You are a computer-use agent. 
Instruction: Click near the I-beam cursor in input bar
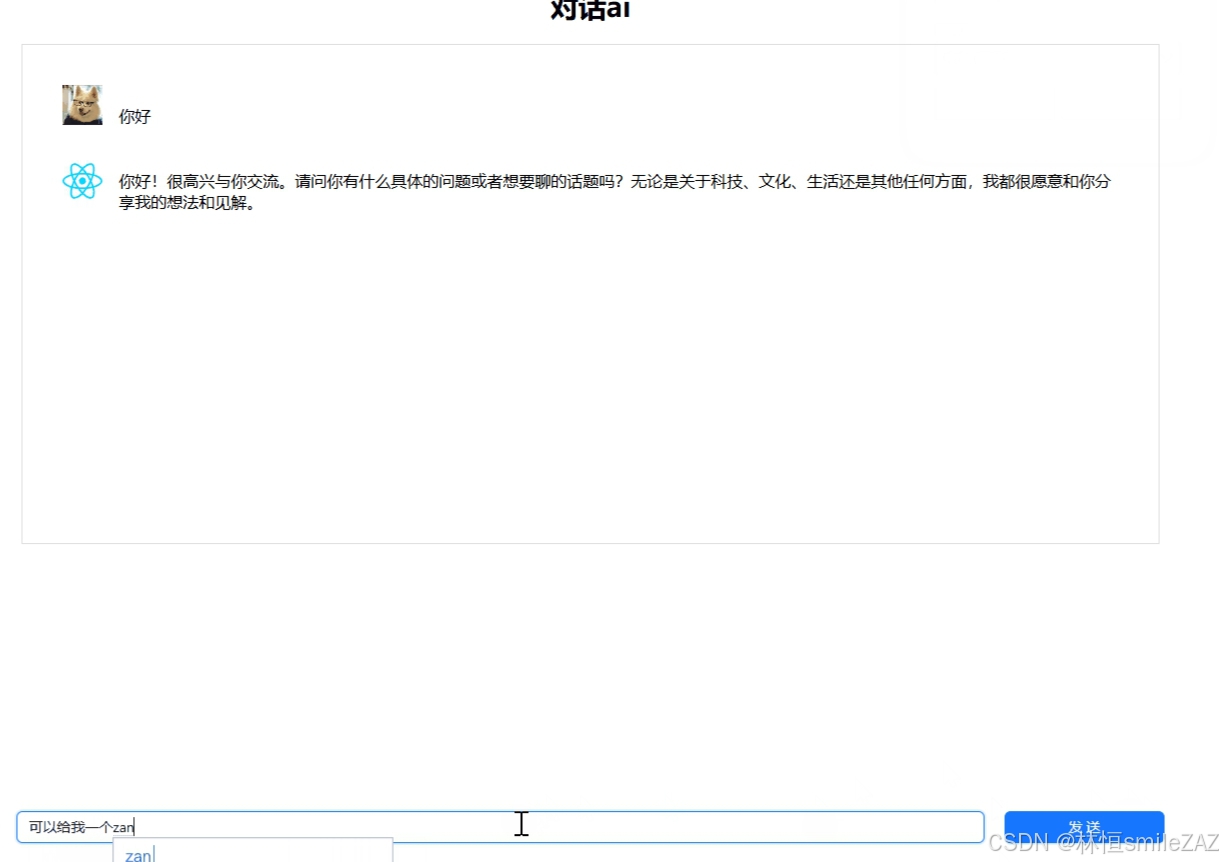(x=521, y=823)
